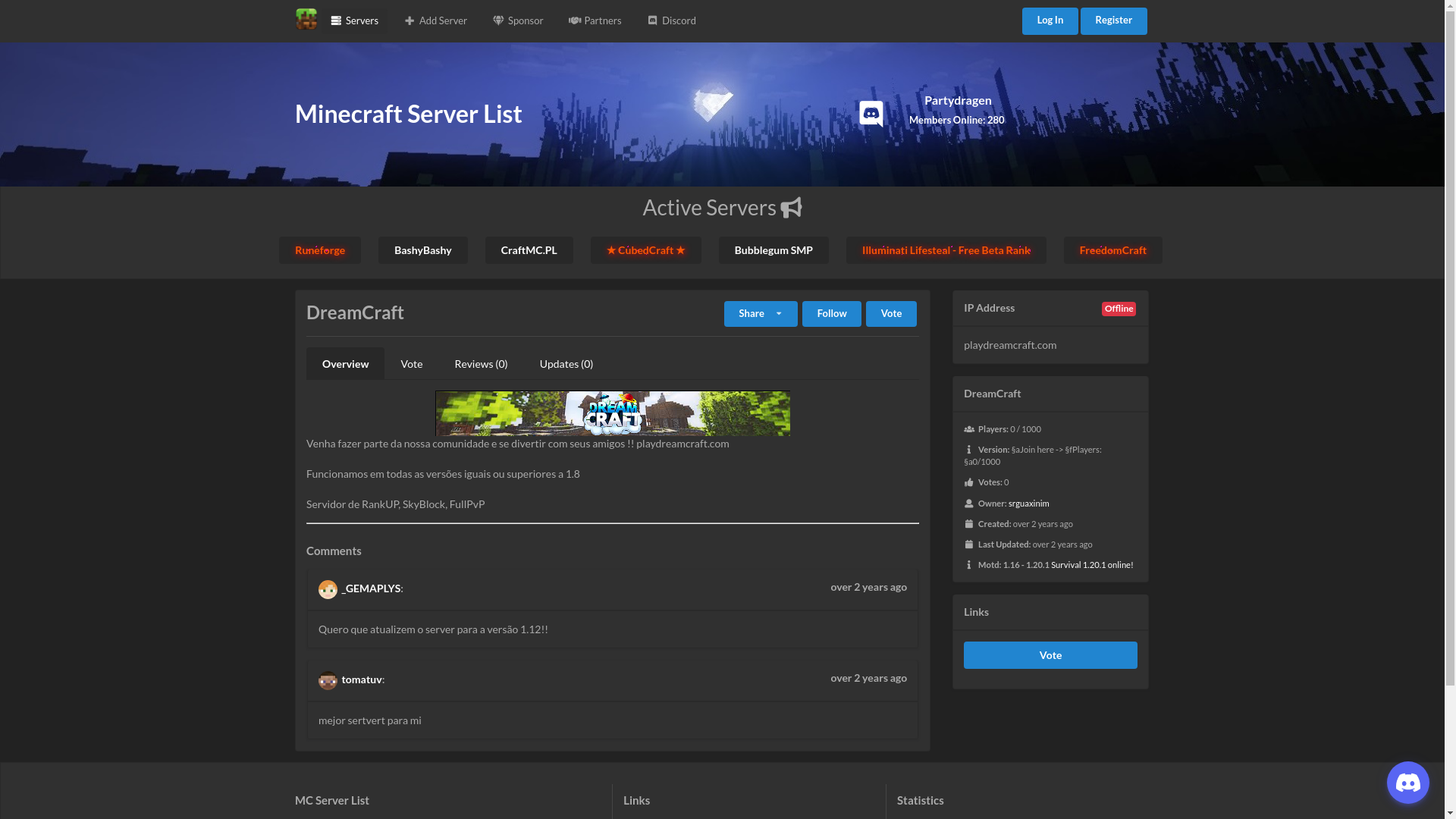Click the Offline status badge
1456x819 pixels.
coord(1119,309)
